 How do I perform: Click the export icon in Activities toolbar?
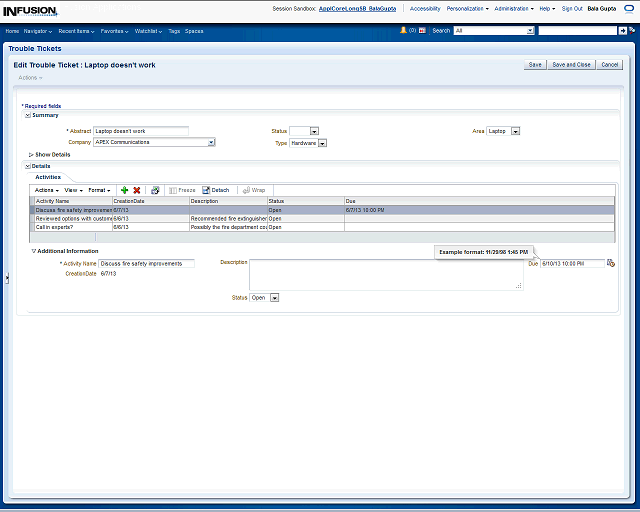[x=155, y=190]
